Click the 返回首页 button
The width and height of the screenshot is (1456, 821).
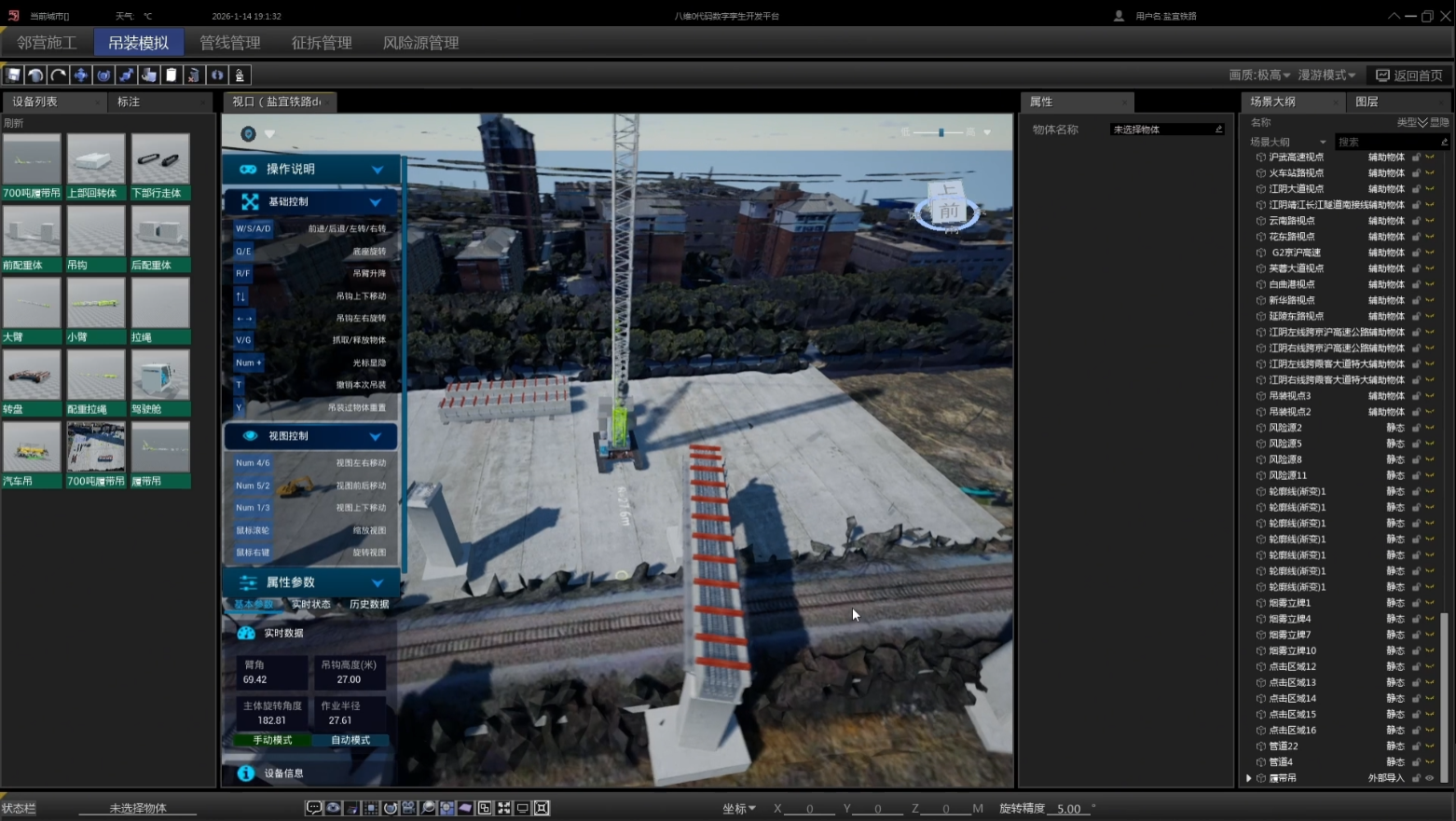click(1409, 75)
